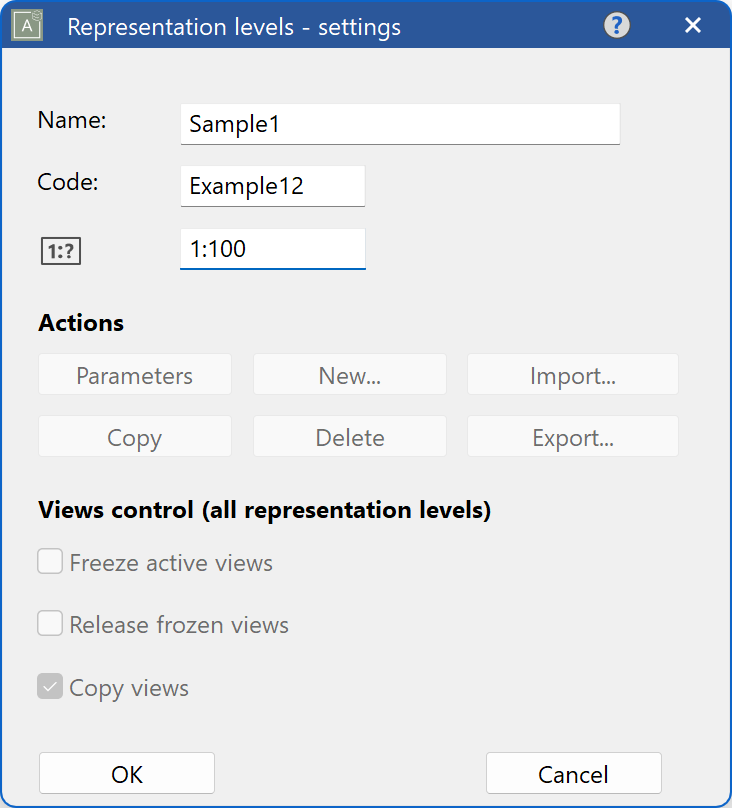Click the Actions heading
This screenshot has width=732, height=808.
pos(81,323)
